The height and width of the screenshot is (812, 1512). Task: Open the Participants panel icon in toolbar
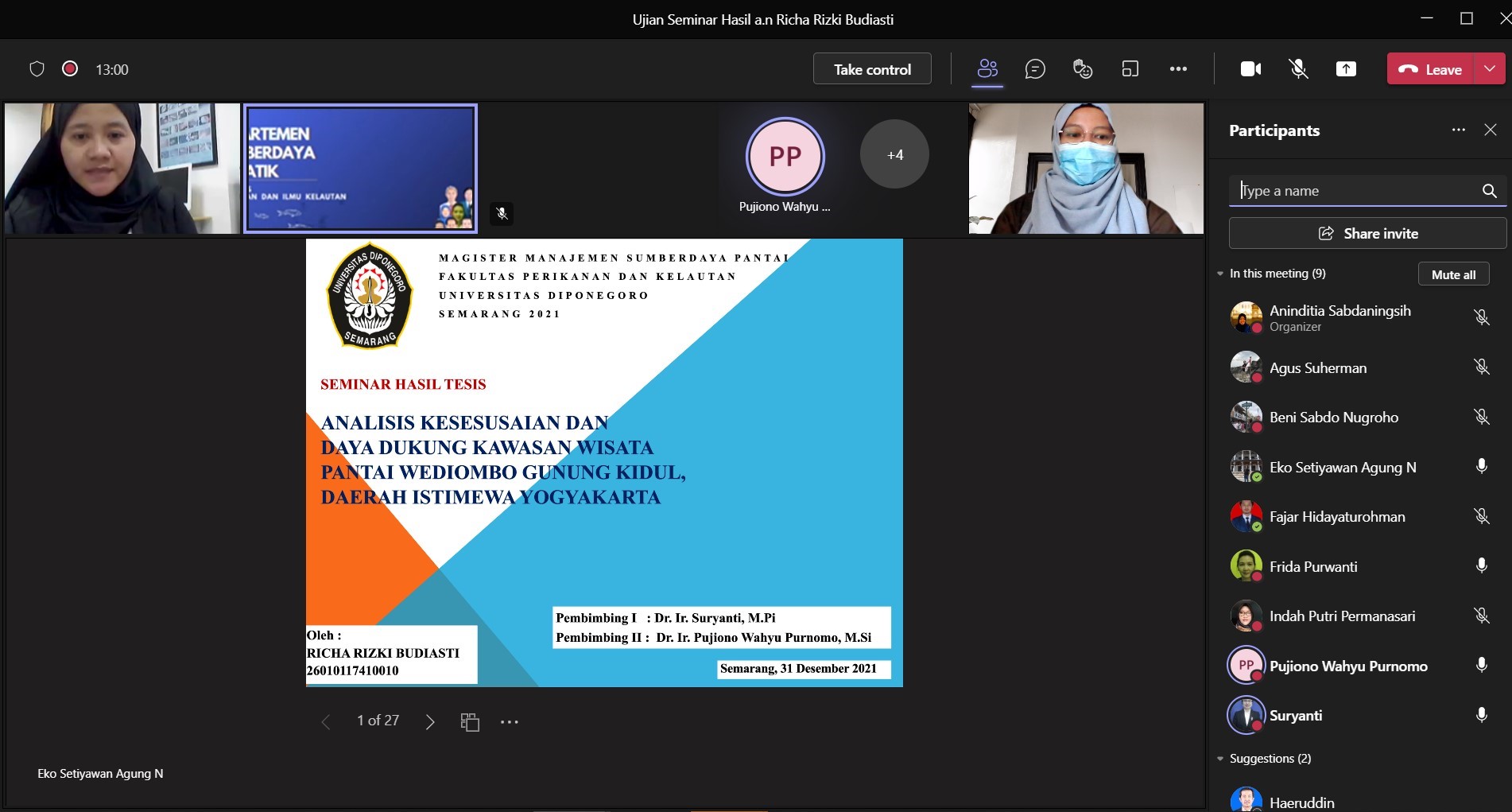[x=987, y=69]
